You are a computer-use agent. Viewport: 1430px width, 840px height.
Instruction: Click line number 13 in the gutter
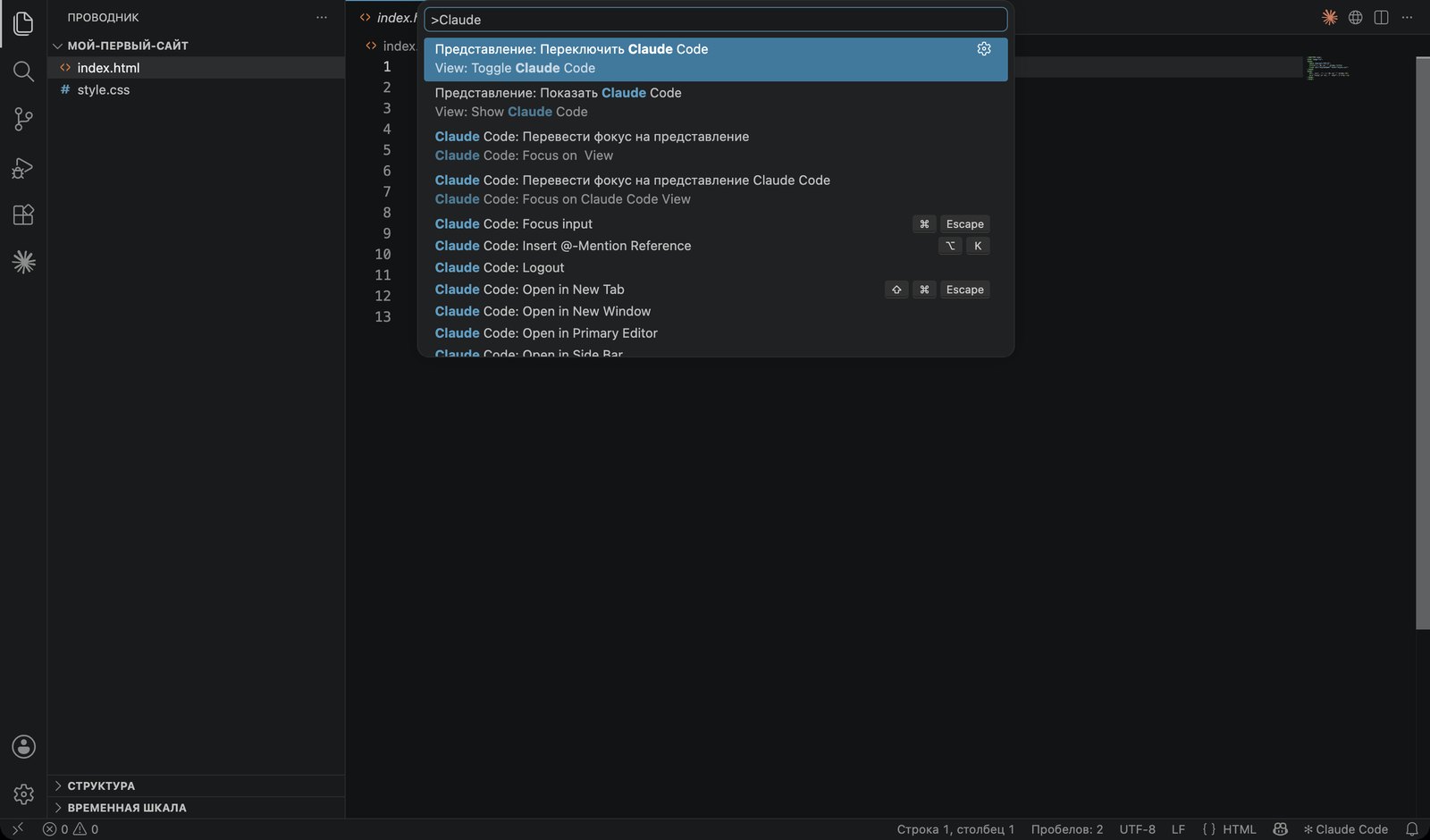pos(383,317)
